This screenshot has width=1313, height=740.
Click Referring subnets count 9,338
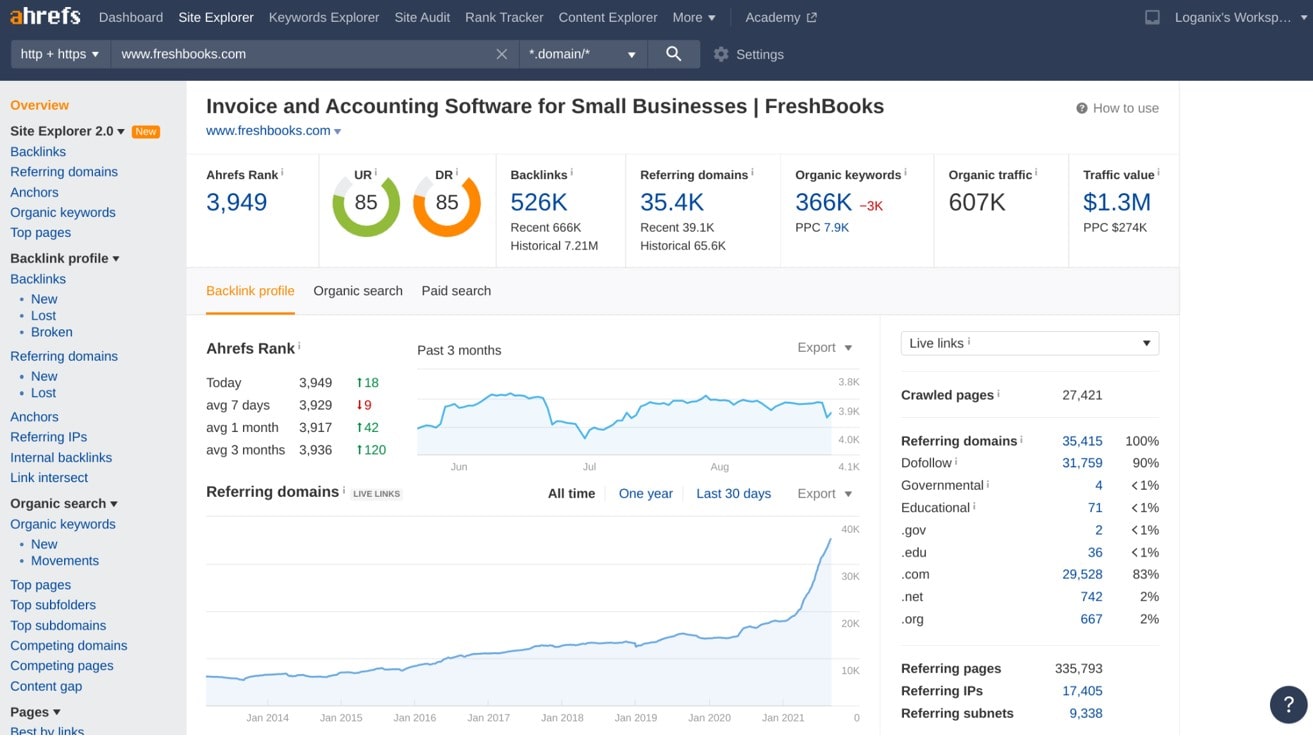pos(1086,713)
